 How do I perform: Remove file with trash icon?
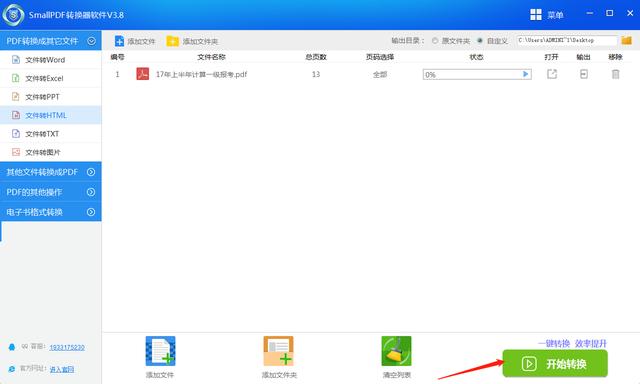click(x=616, y=74)
